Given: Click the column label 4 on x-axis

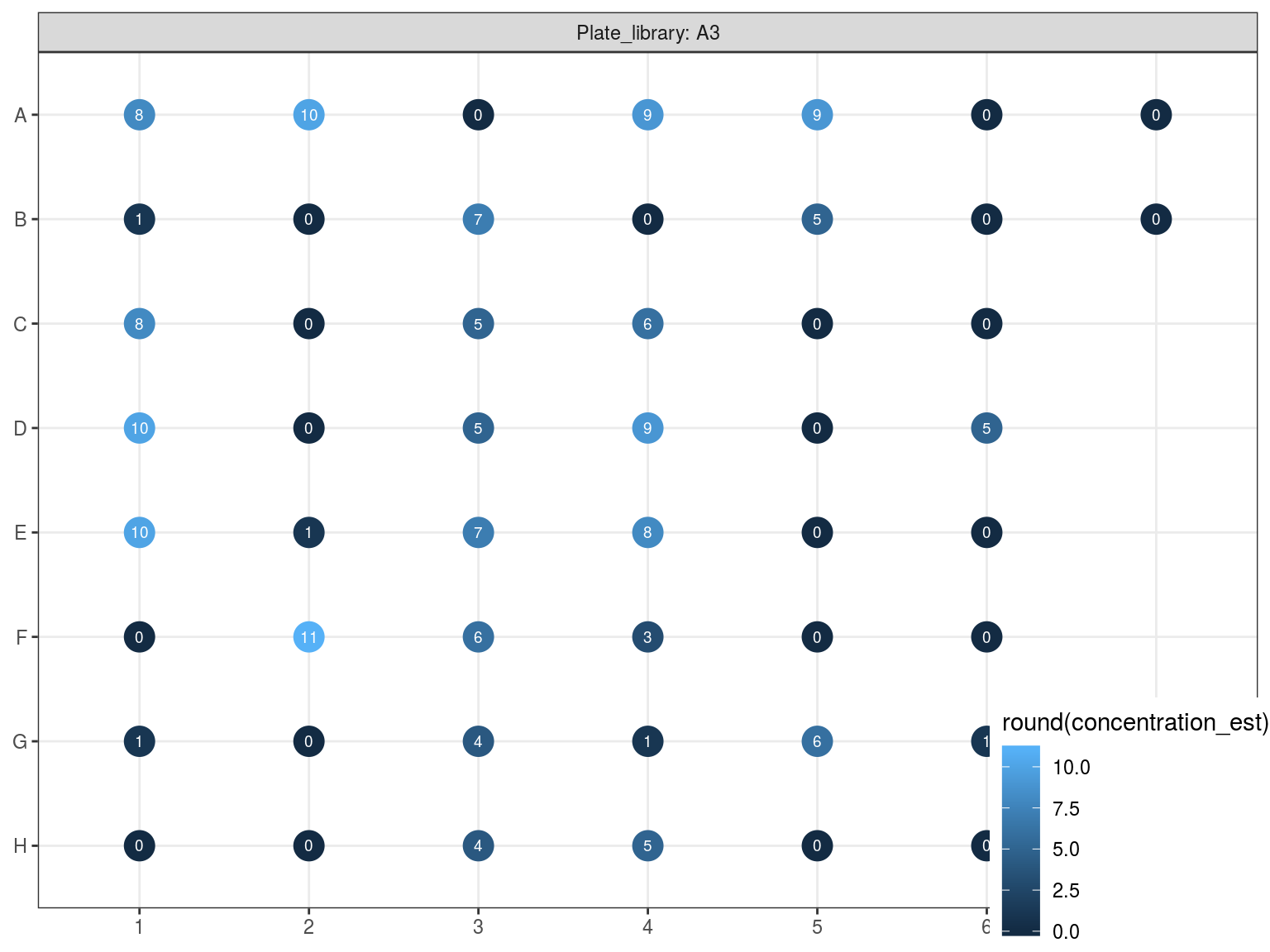Looking at the screenshot, I should (647, 927).
